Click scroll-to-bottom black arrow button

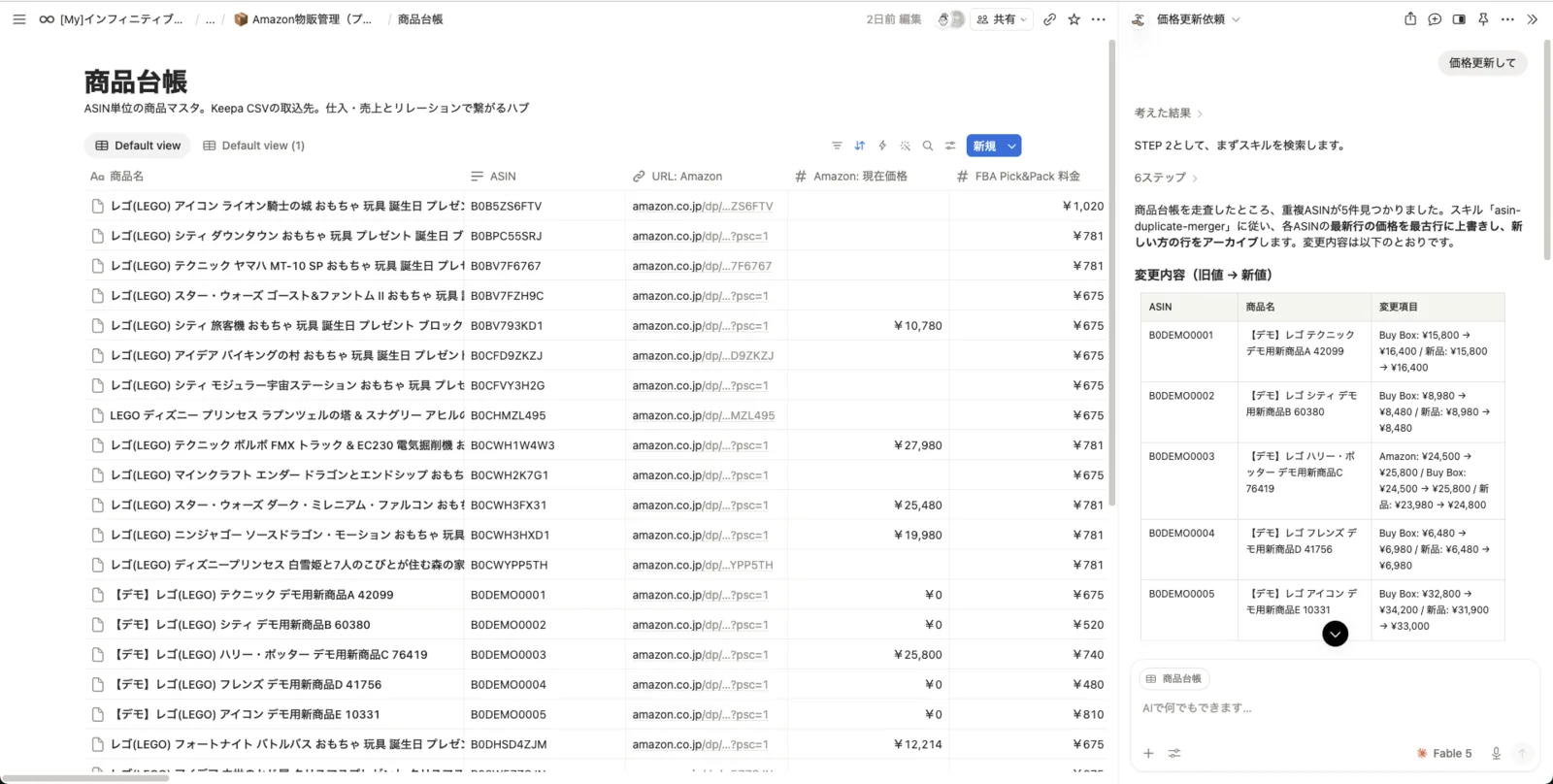pos(1336,634)
